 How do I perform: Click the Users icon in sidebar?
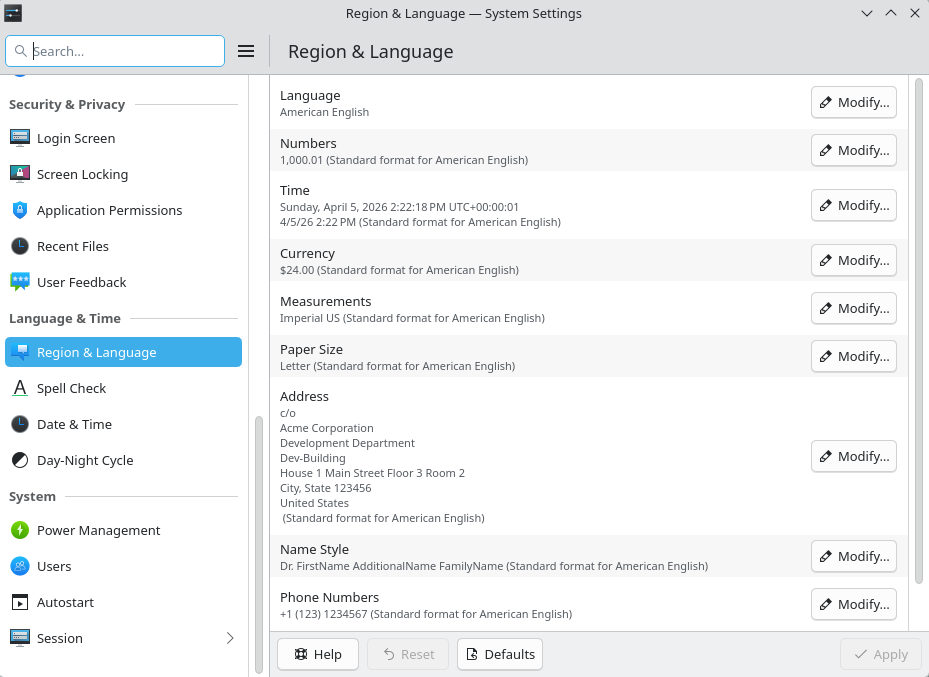point(20,566)
